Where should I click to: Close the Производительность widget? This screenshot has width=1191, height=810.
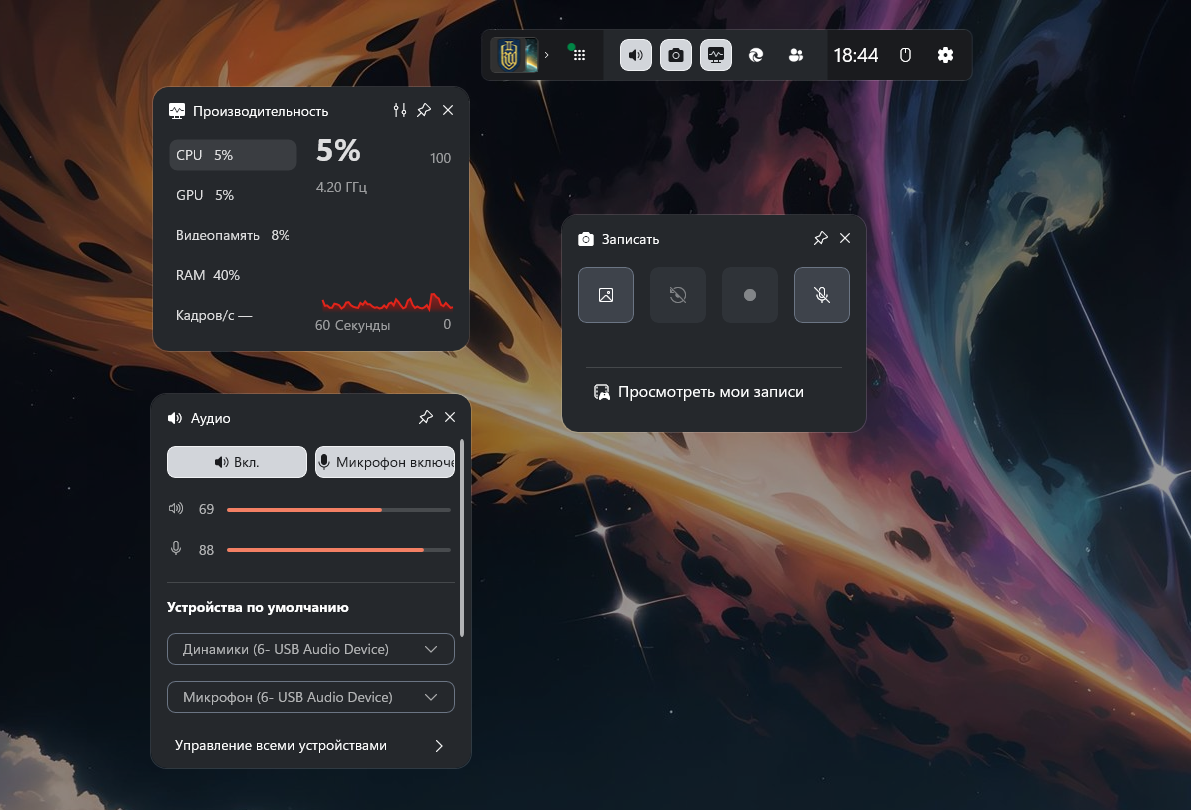[448, 110]
